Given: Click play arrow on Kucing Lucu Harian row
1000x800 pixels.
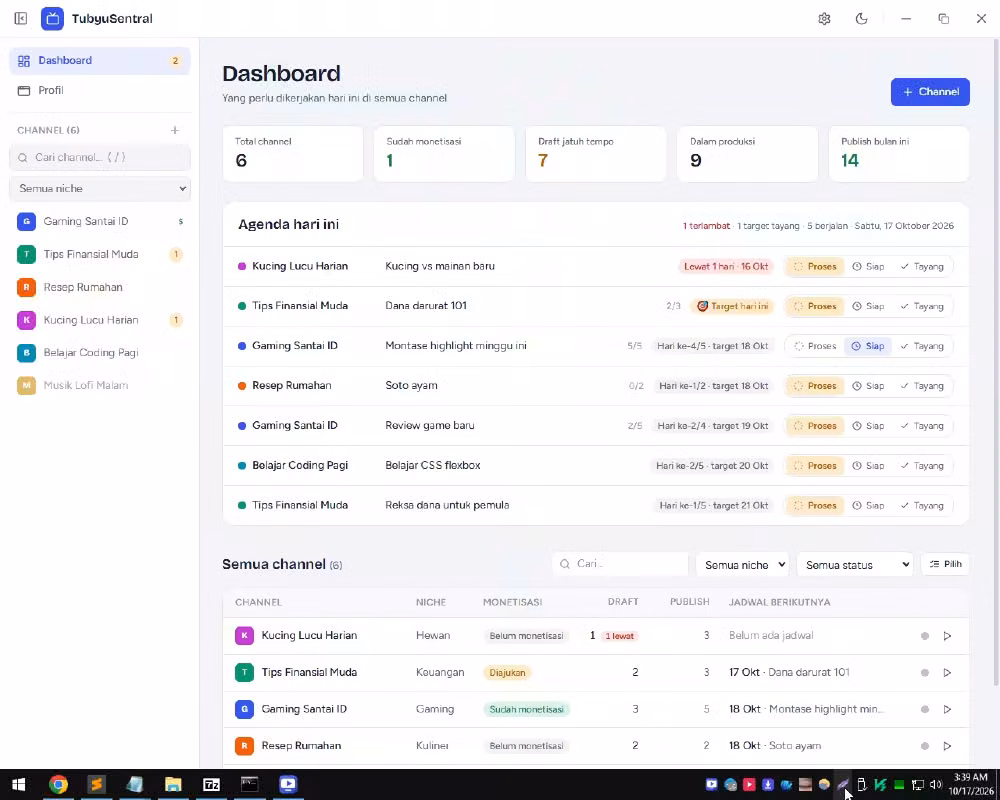Looking at the screenshot, I should click(947, 636).
